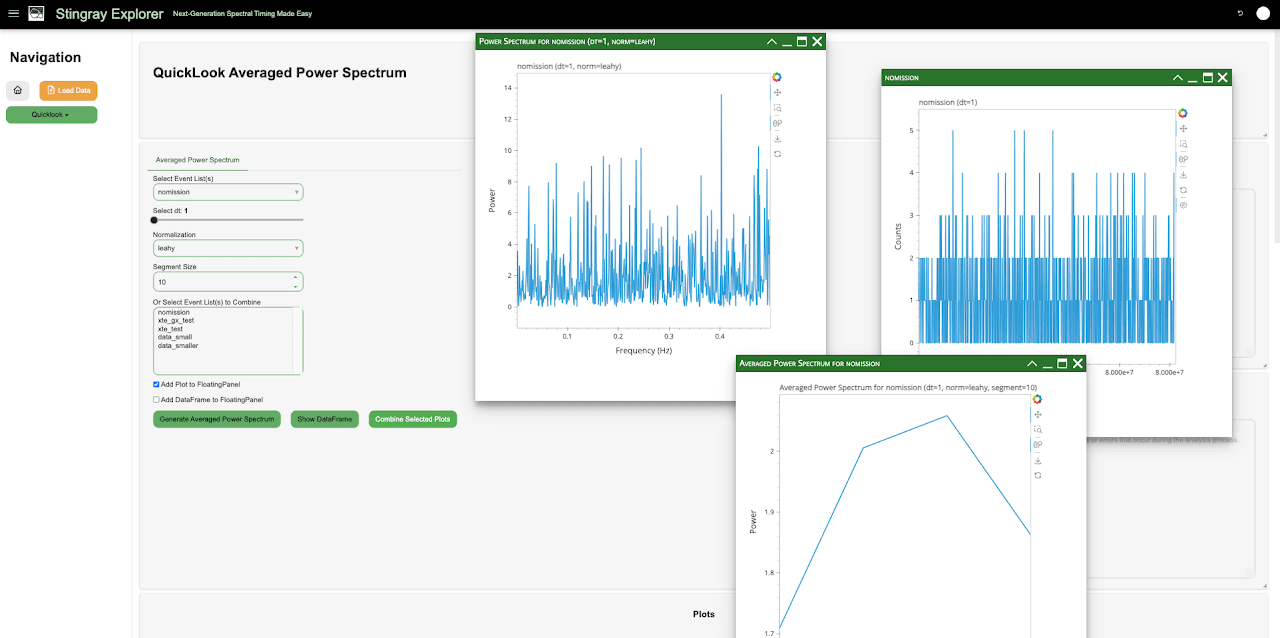Maximize the Averaged Power Spectrum floating window
The image size is (1280, 638).
[1062, 363]
